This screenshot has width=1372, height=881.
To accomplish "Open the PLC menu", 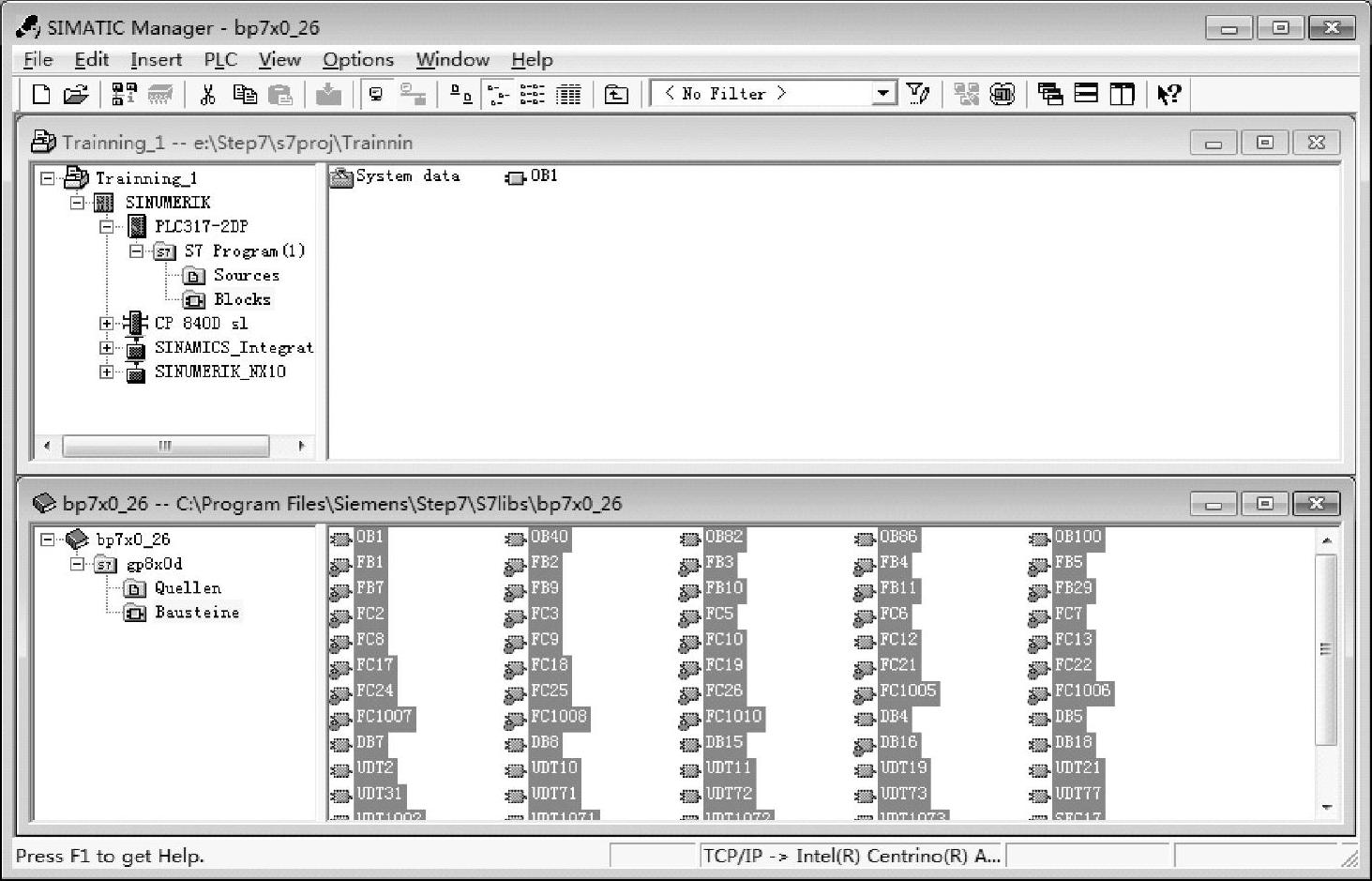I will click(x=220, y=60).
